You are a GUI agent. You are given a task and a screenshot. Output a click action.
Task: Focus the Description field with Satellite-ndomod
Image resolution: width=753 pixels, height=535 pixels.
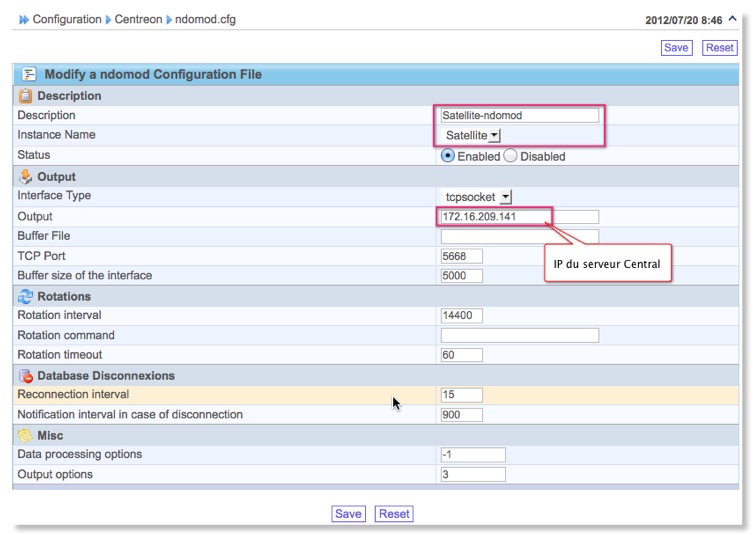520,115
